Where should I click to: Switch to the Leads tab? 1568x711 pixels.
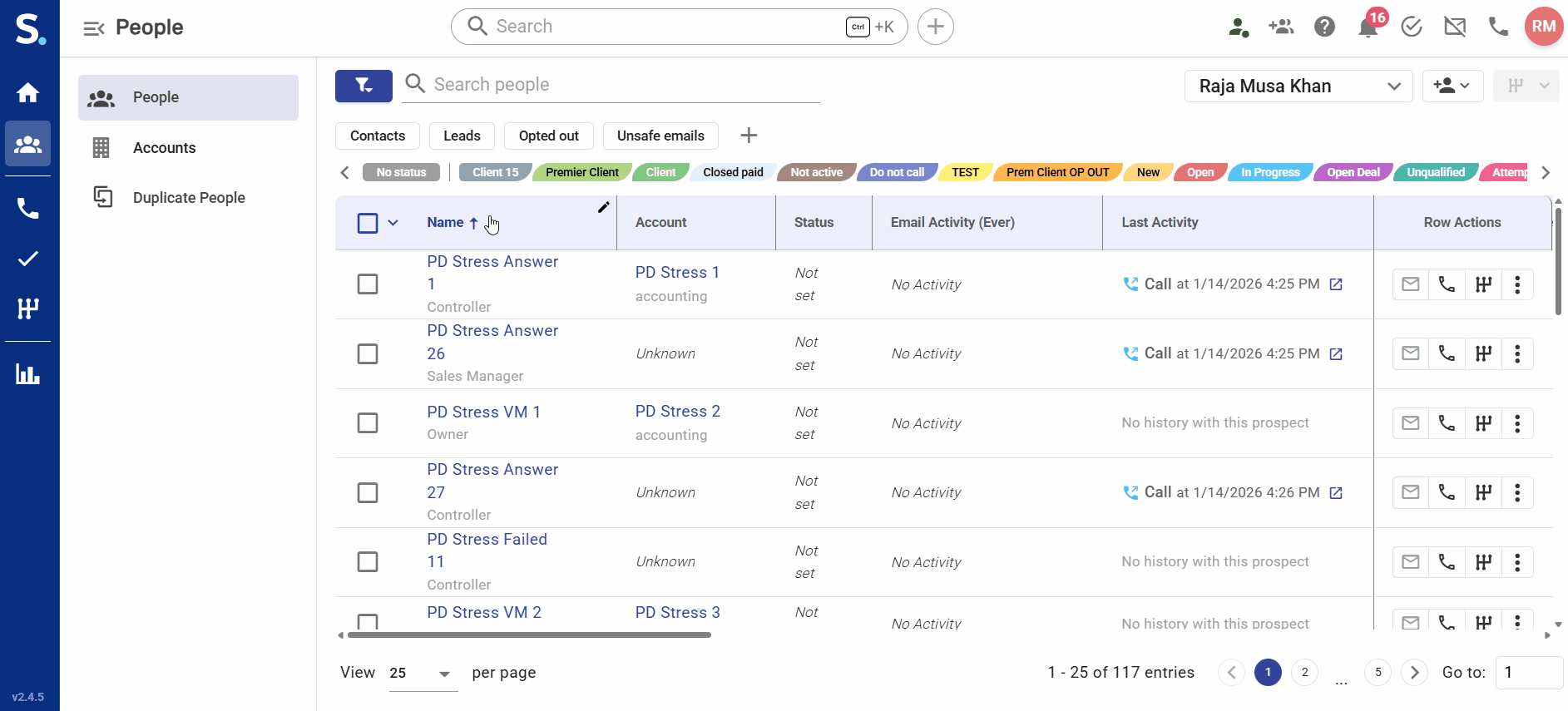coord(462,136)
